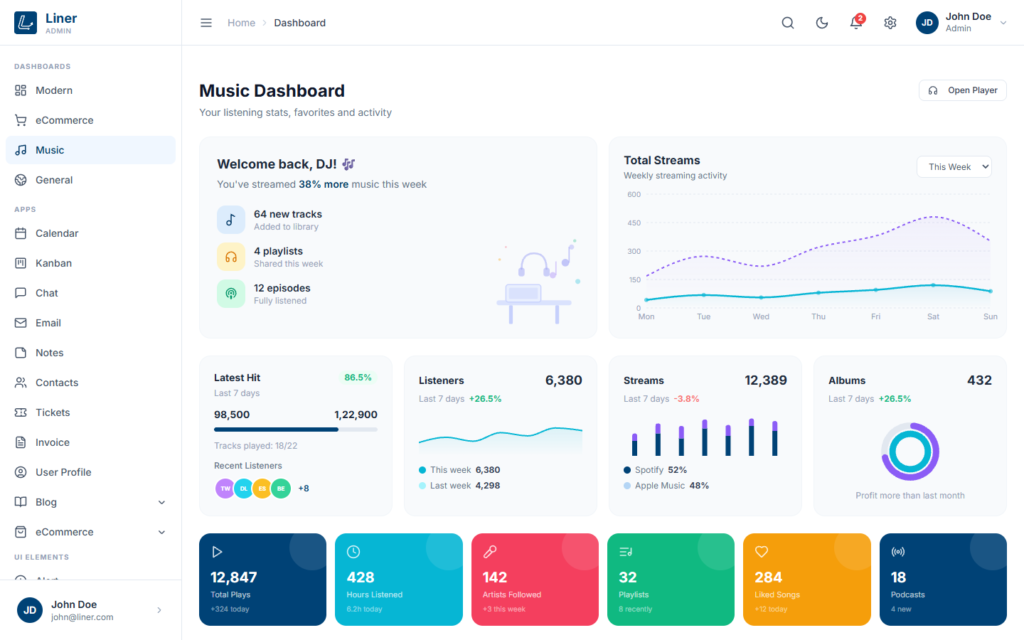The height and width of the screenshot is (640, 1024).
Task: Click the Email envelope icon
Action: coord(21,323)
